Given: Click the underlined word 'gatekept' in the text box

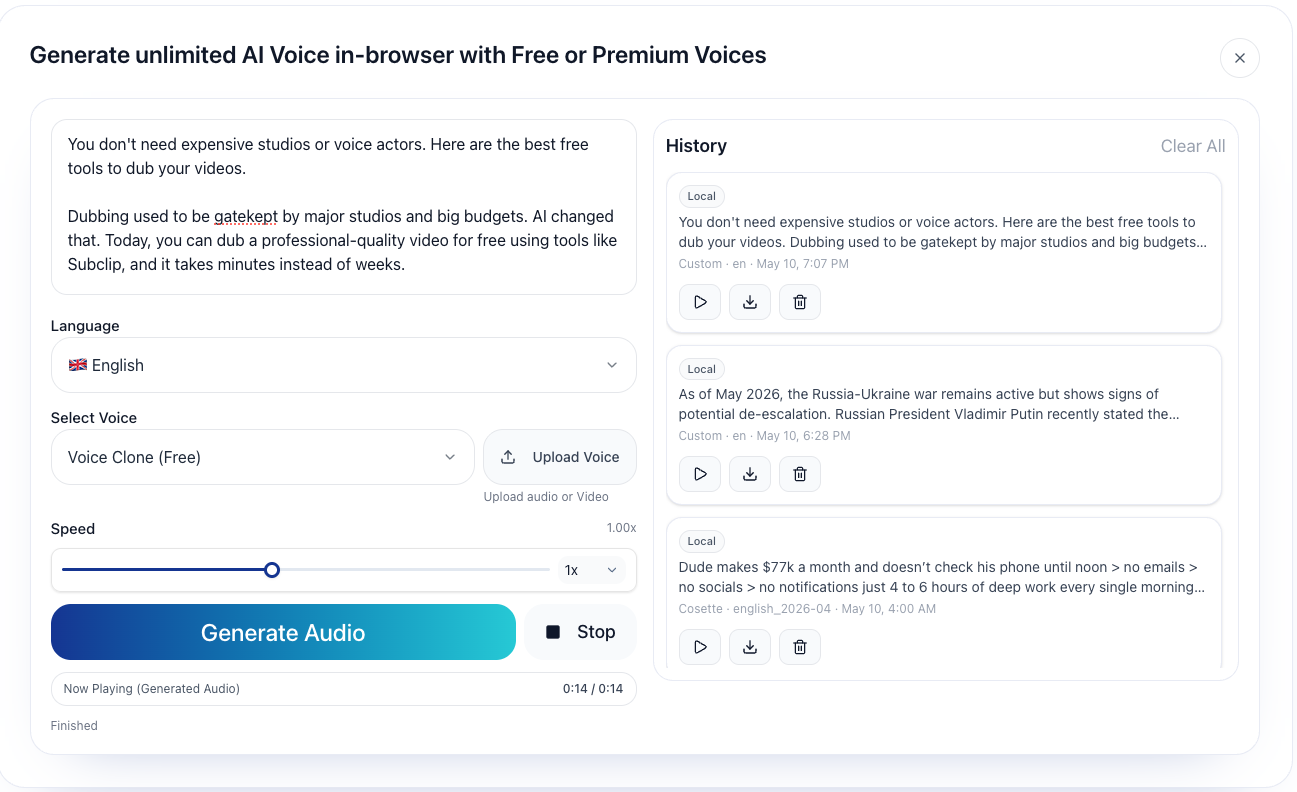Looking at the screenshot, I should click(x=246, y=216).
